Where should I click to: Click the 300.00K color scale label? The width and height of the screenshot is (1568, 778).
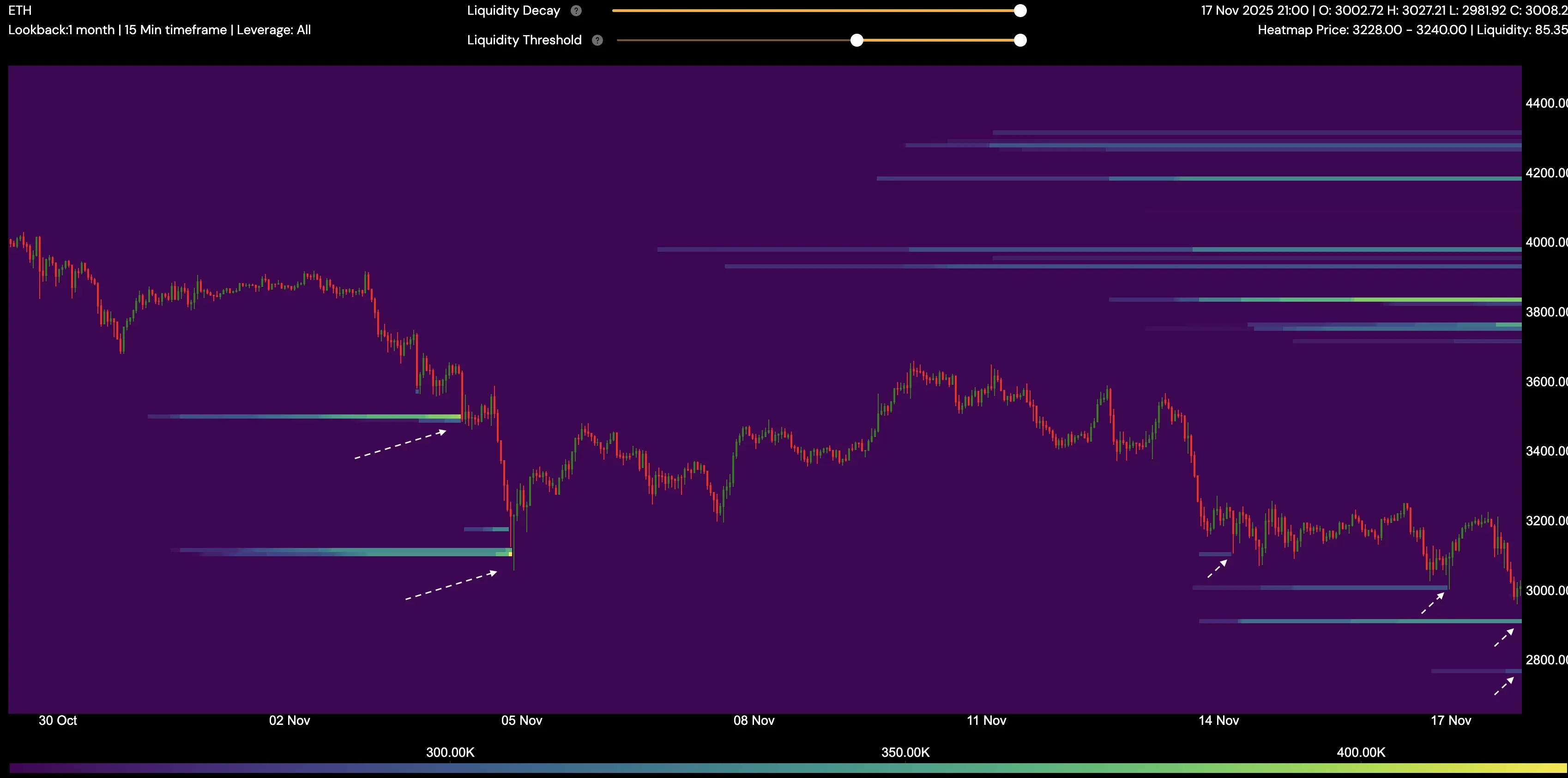tap(450, 752)
